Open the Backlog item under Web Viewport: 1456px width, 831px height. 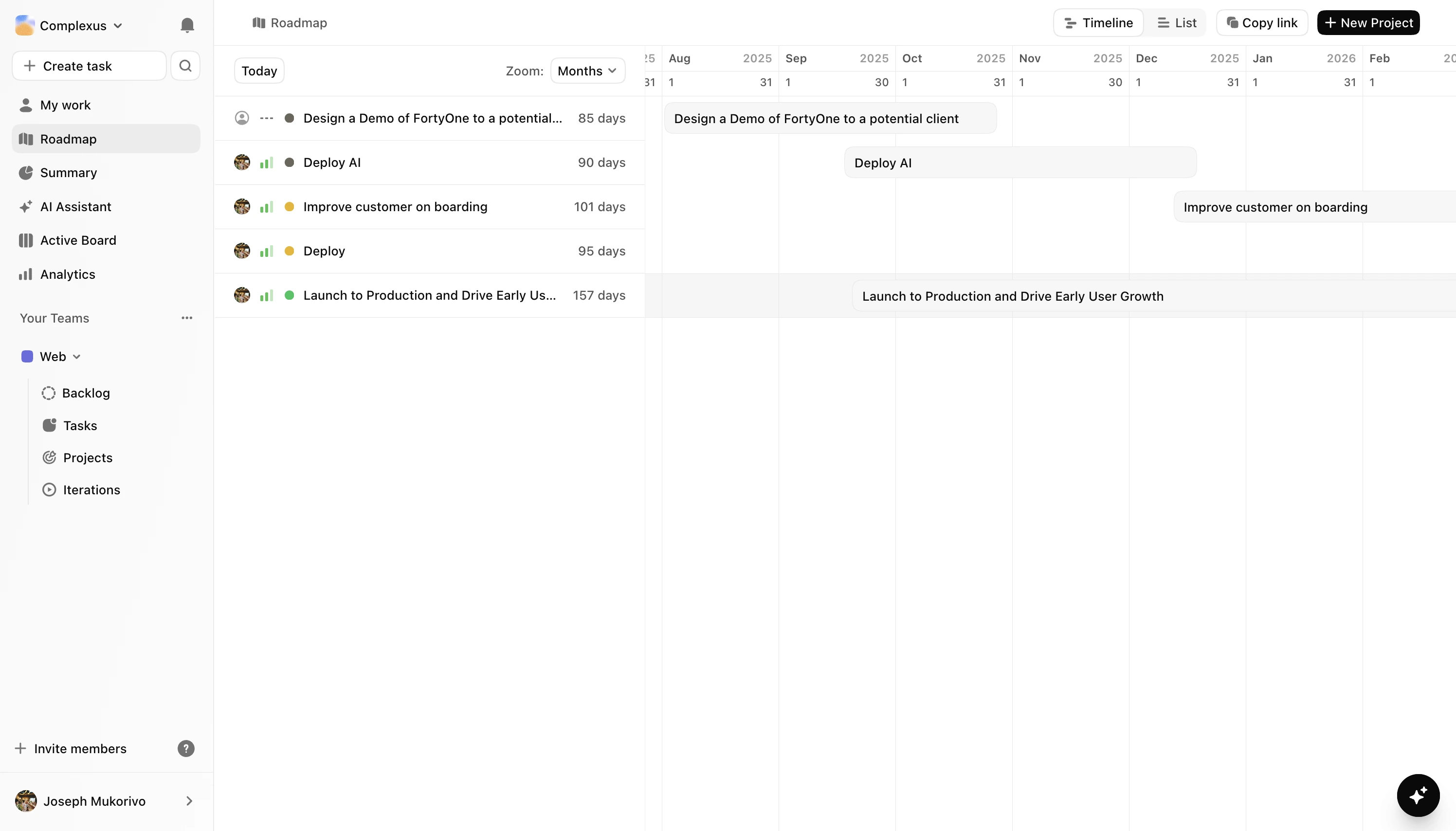tap(86, 393)
